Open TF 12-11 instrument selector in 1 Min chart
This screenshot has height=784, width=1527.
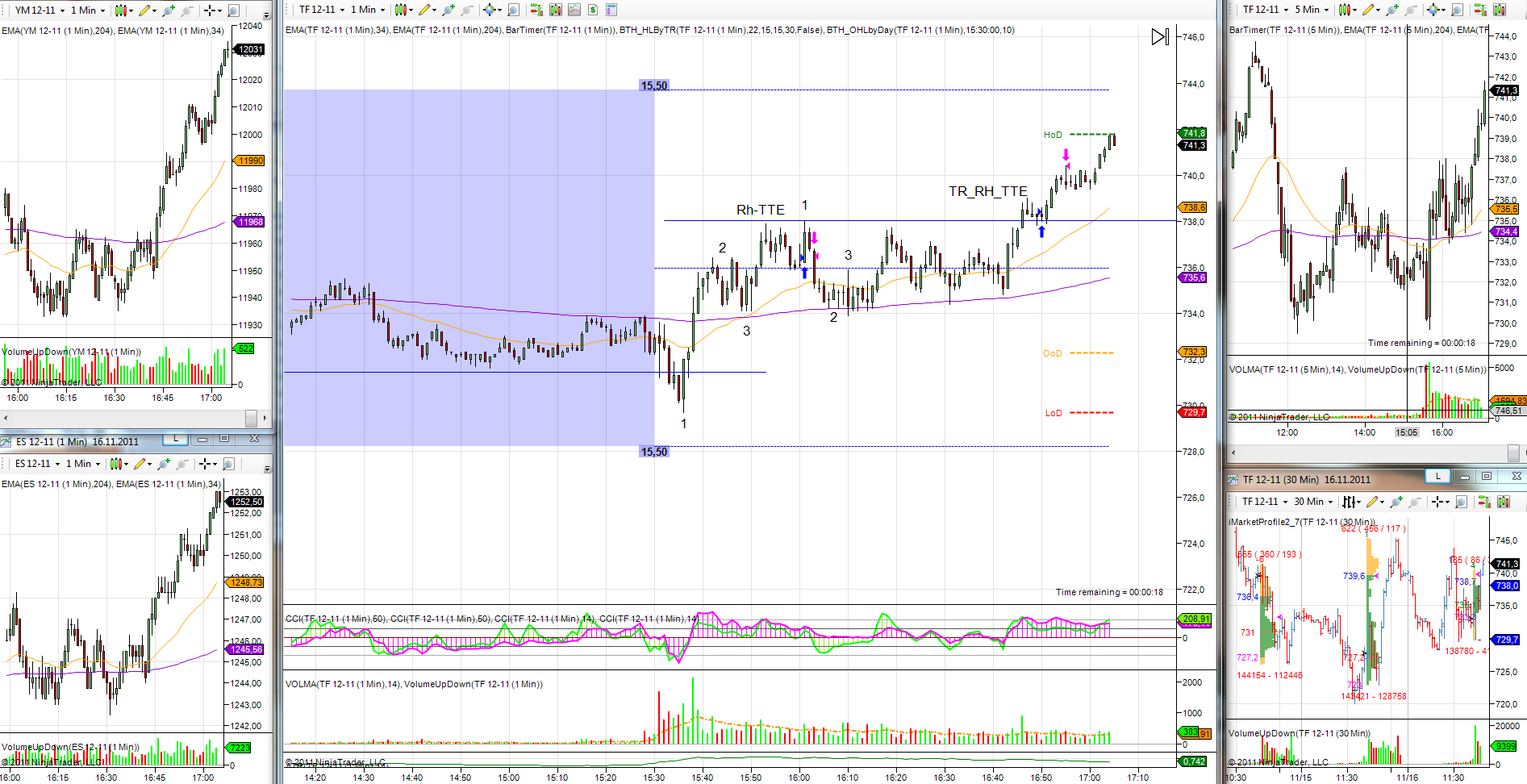tap(322, 10)
